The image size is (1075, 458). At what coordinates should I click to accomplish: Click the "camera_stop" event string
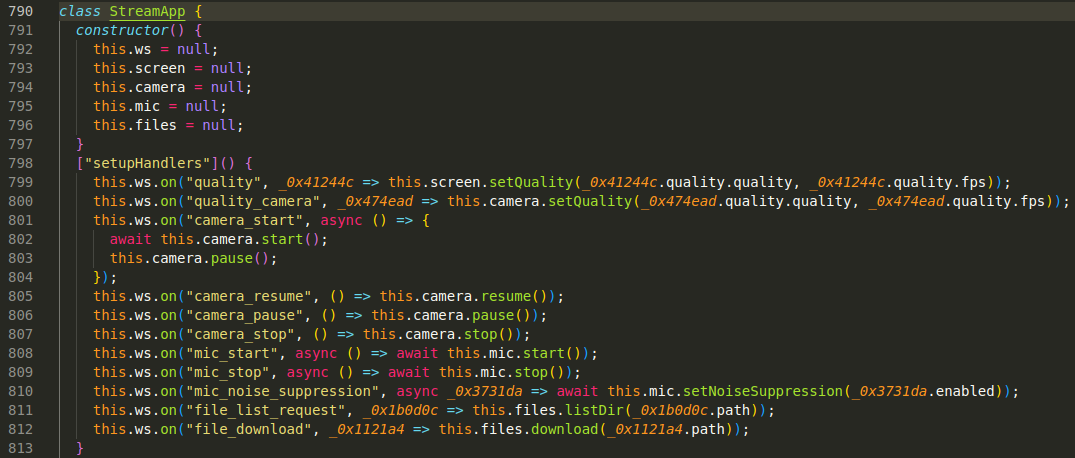tap(238, 334)
